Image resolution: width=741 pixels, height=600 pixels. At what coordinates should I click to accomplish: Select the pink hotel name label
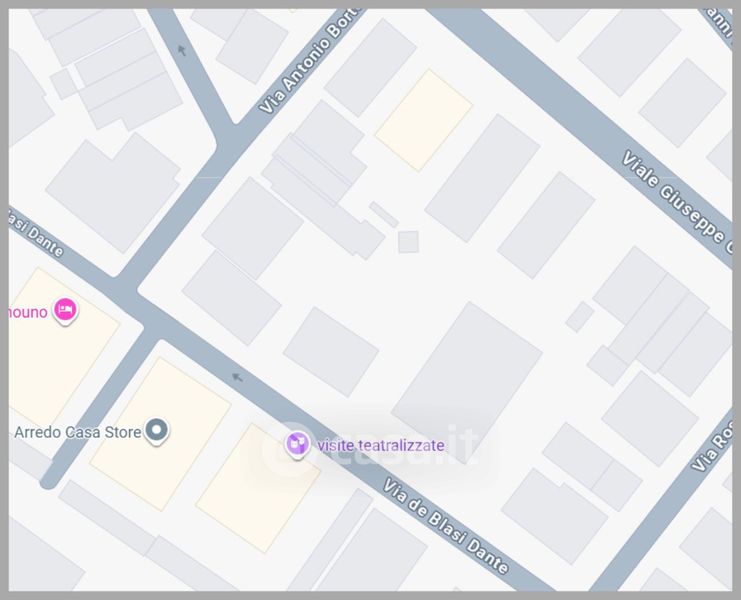(x=28, y=312)
